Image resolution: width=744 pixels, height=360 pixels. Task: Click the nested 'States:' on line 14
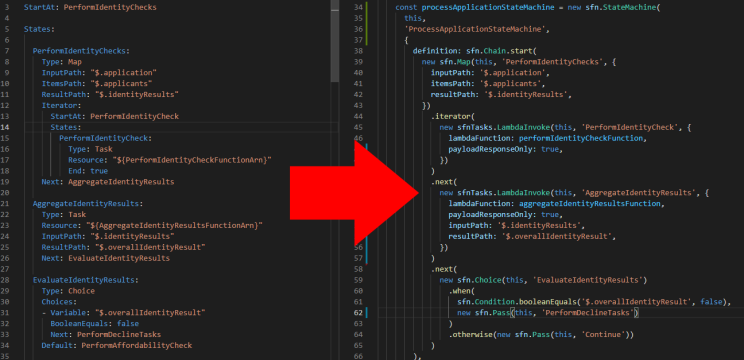click(65, 128)
